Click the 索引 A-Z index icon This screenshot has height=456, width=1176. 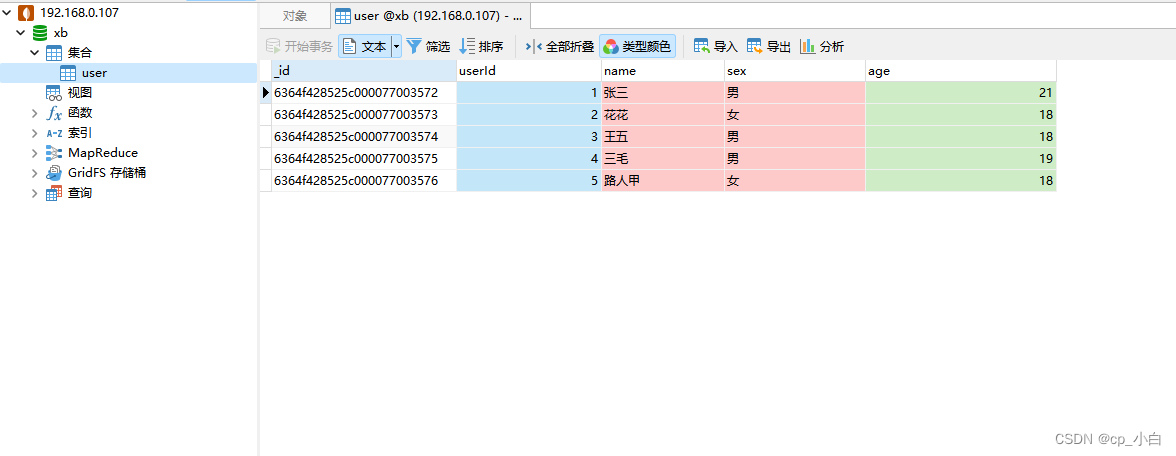54,133
